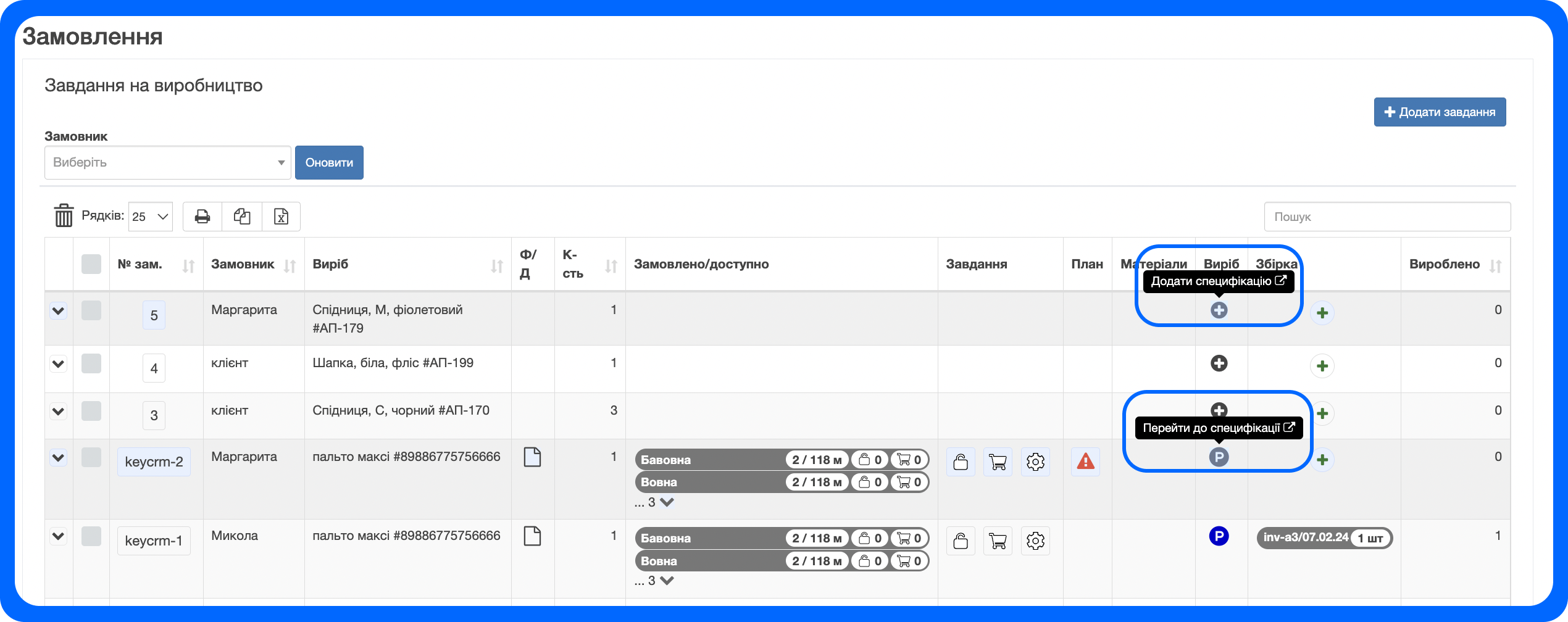
Task: Click shopping cart icon in keycrm-2 tasks
Action: point(998,462)
